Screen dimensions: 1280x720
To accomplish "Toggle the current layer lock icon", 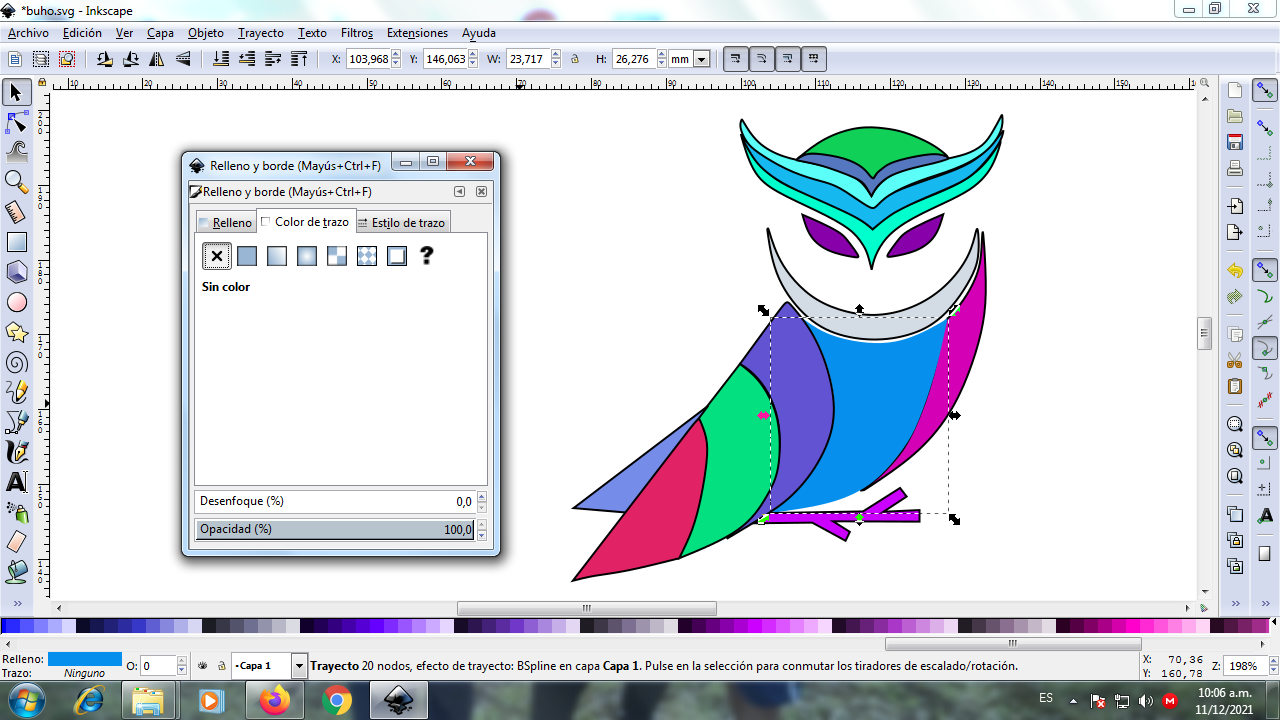I will tap(220, 665).
